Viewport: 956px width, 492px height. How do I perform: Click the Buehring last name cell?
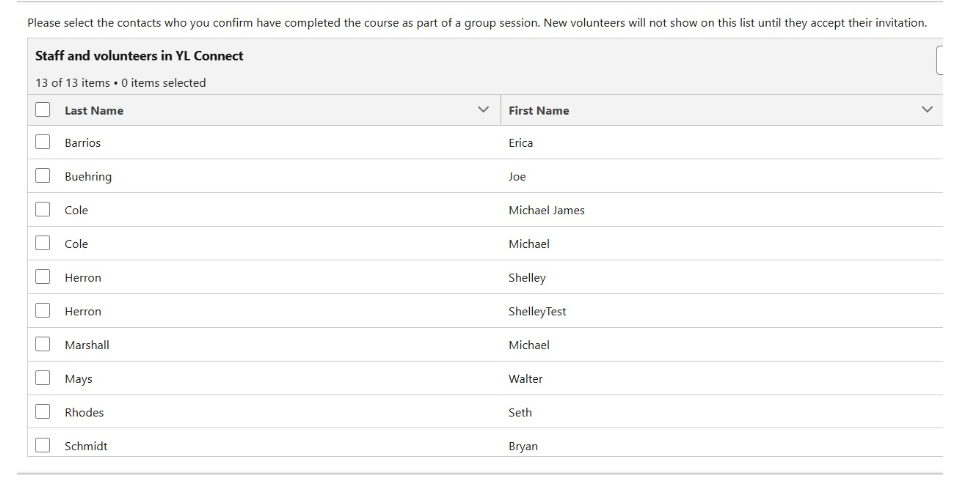click(88, 177)
